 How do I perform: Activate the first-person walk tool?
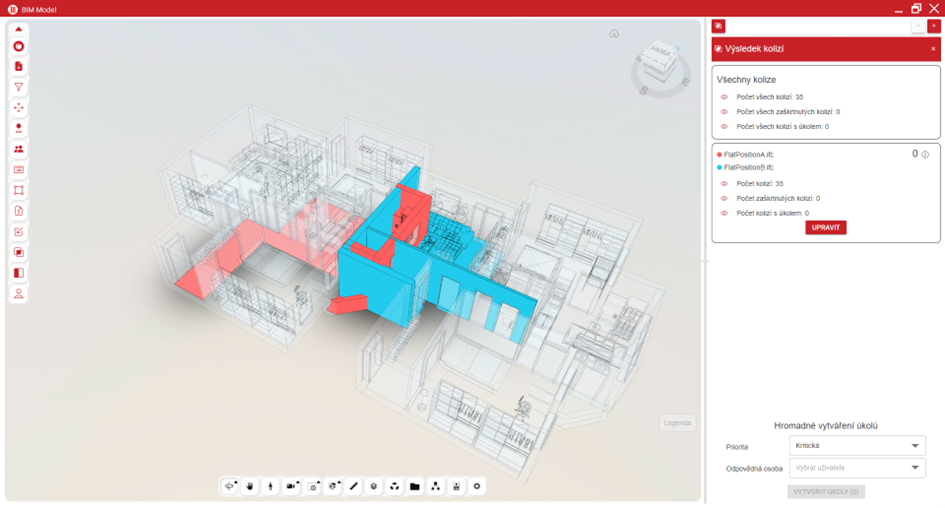pyautogui.click(x=270, y=487)
